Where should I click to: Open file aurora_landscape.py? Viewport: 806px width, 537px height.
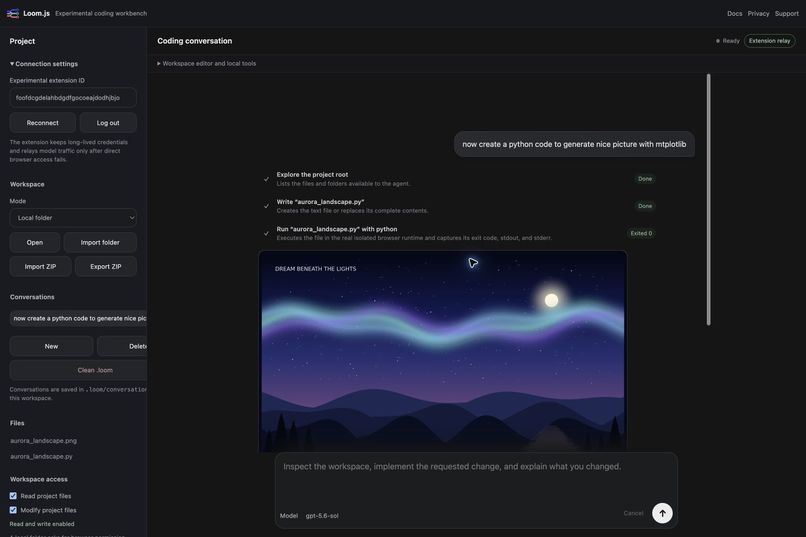coord(42,456)
